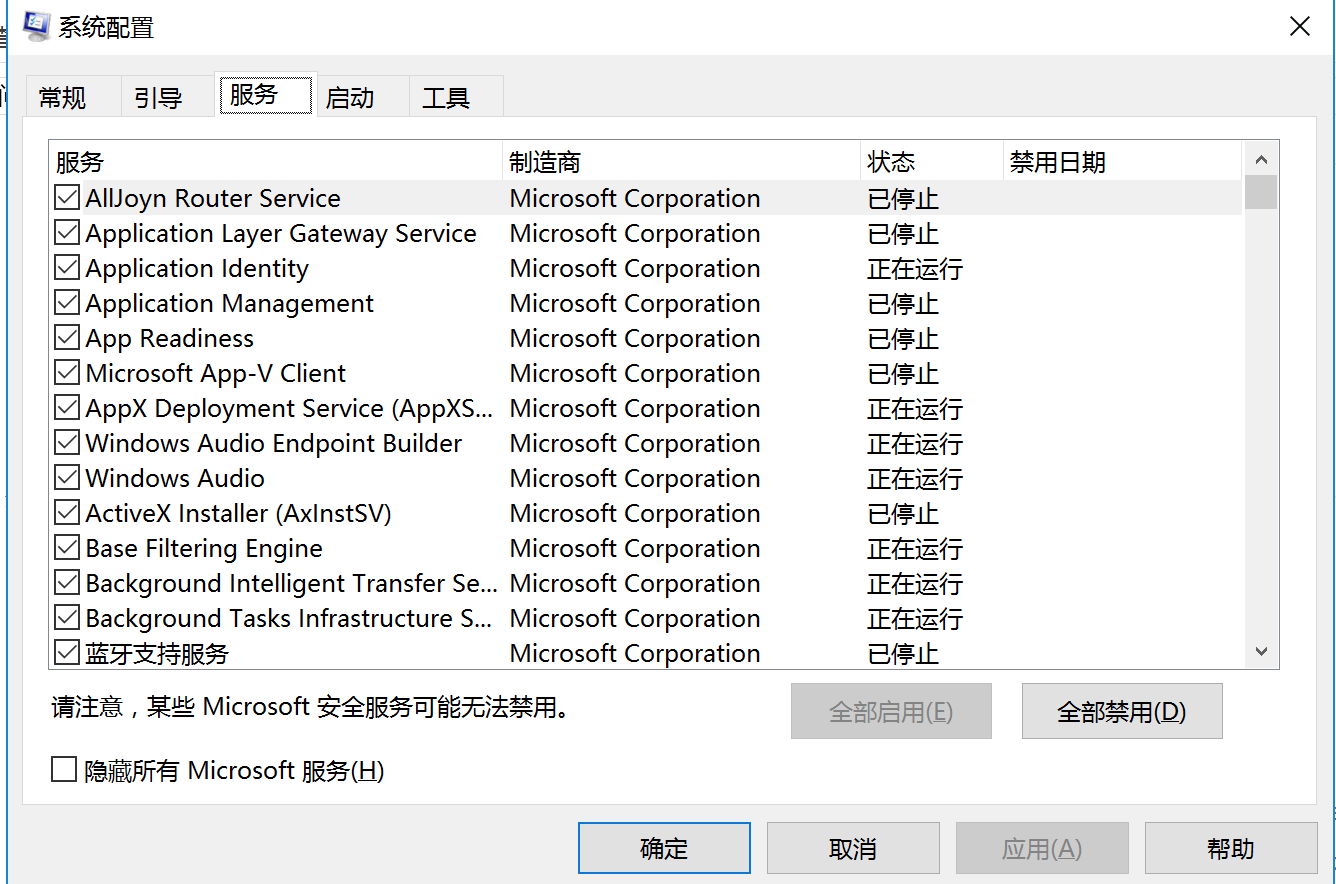The width and height of the screenshot is (1336, 884).
Task: Click the 请注意 Microsoft 安全服务 notice text
Action: 311,708
